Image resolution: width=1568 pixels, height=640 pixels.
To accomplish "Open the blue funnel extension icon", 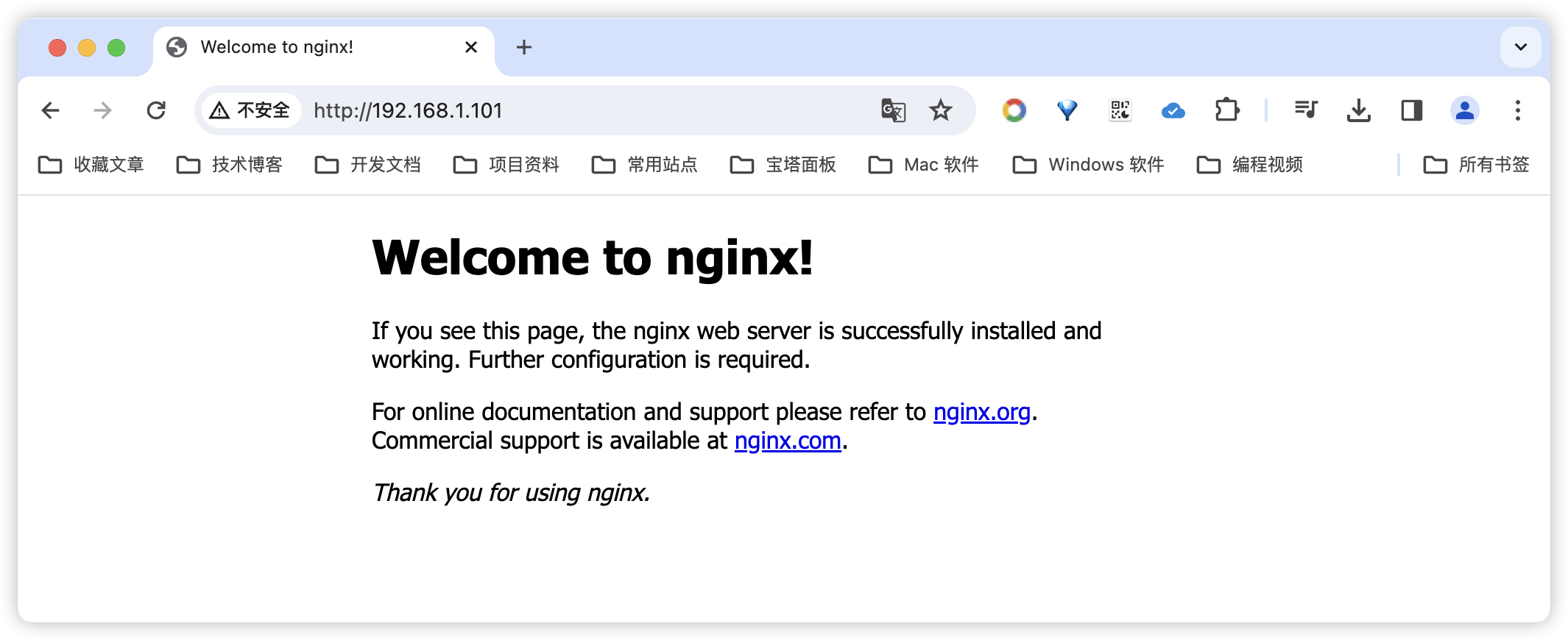I will [1067, 110].
